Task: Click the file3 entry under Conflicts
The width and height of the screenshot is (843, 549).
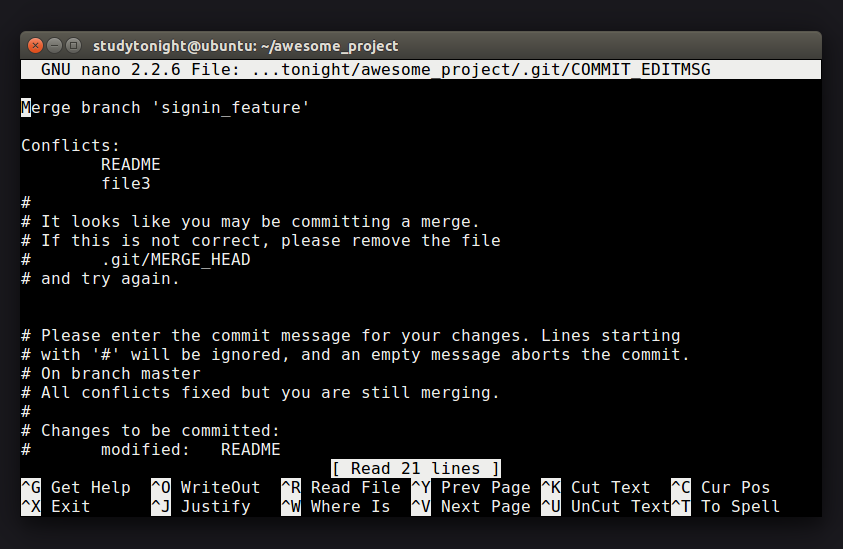Action: click(126, 183)
